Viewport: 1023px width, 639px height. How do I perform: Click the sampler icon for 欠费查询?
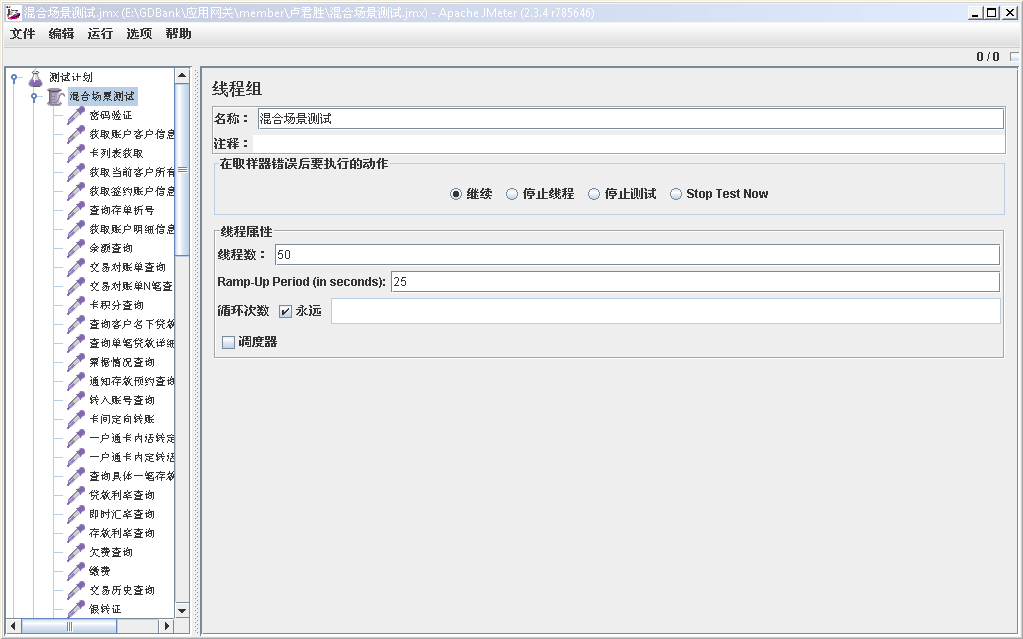coord(76,552)
